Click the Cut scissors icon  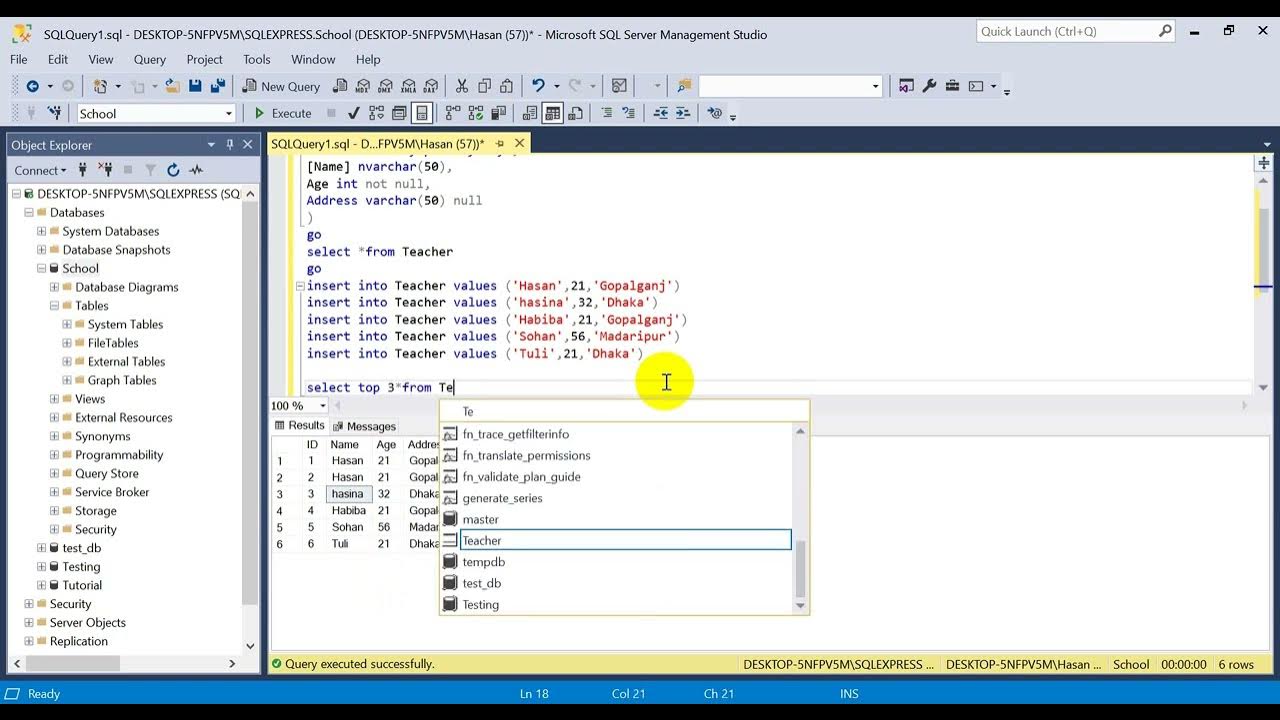click(461, 86)
